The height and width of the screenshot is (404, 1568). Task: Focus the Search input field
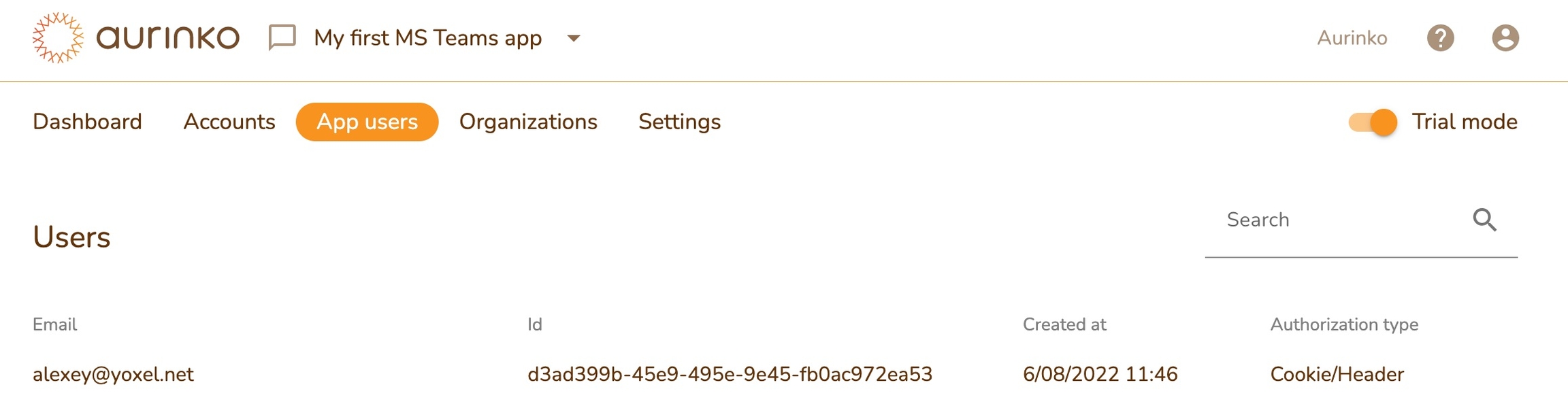coord(1334,220)
